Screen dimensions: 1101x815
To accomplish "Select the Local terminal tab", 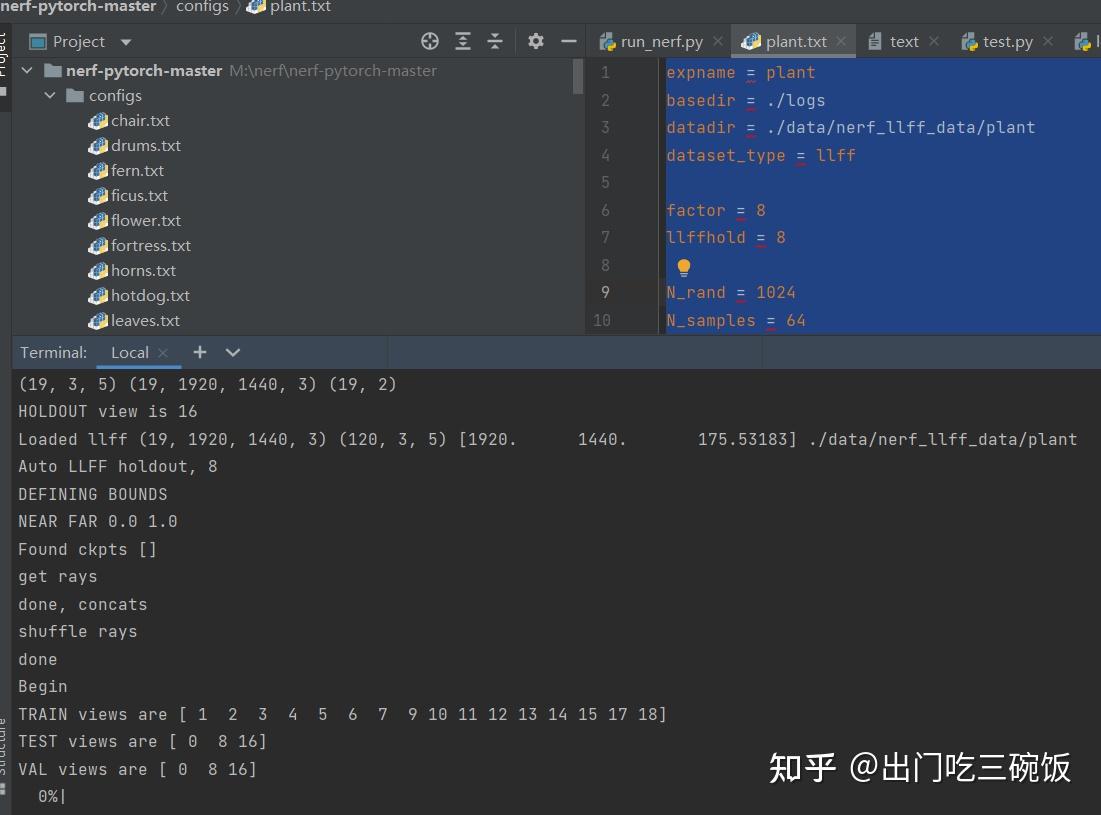I will [129, 352].
